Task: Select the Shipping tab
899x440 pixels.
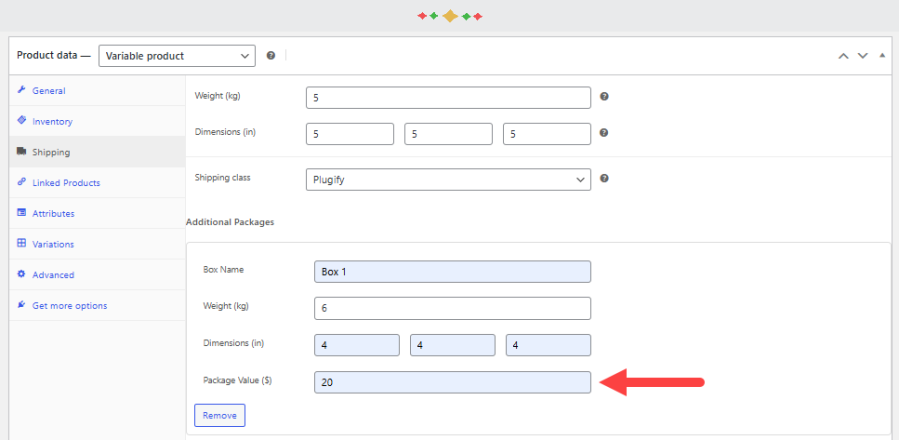Action: click(97, 152)
